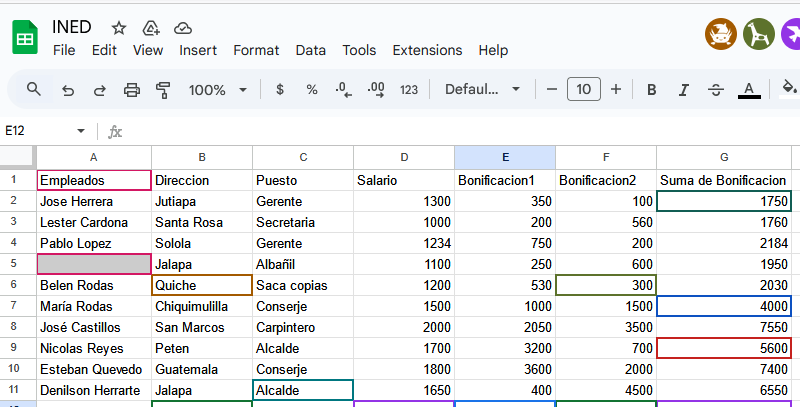Select column D header
Viewport: 800px width, 407px height.
click(x=404, y=158)
